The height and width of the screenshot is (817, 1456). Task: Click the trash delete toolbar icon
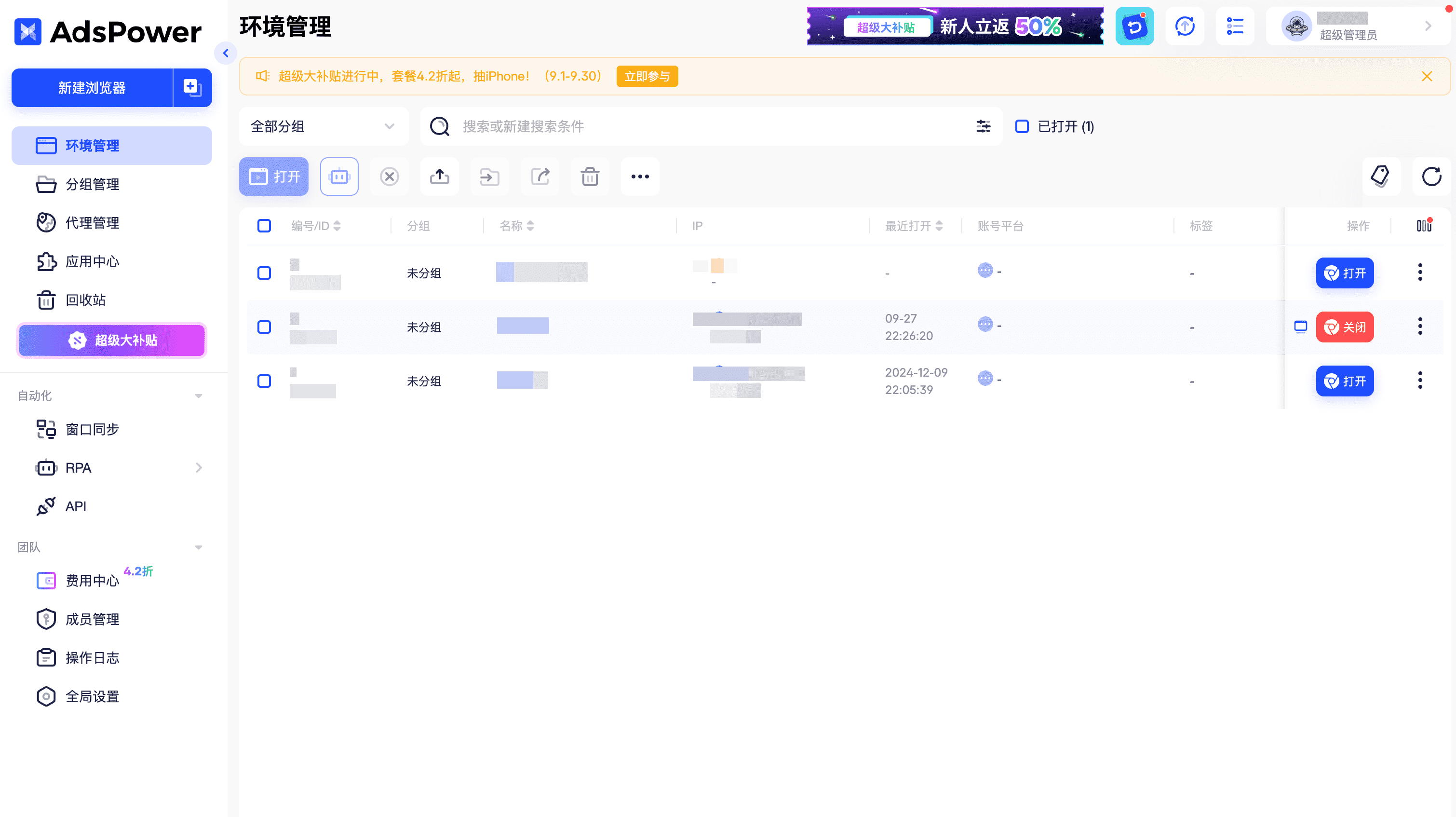click(x=590, y=177)
